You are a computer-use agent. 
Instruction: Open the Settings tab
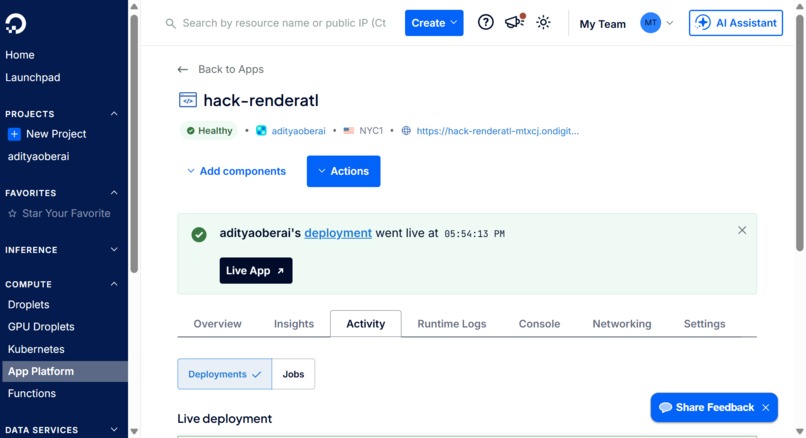click(704, 324)
